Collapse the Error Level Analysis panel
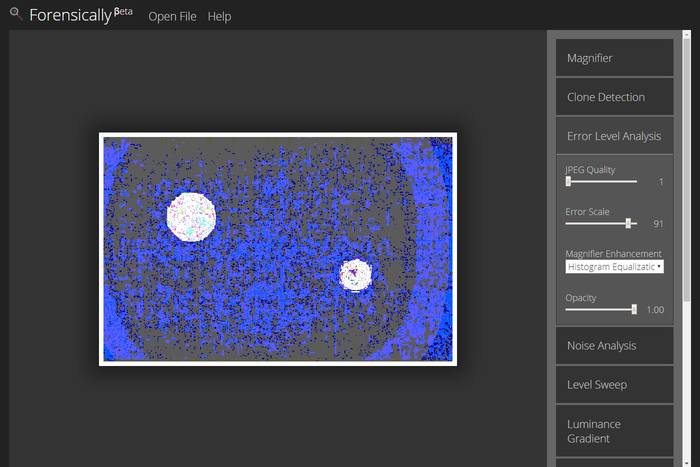The height and width of the screenshot is (467, 700). 614,136
